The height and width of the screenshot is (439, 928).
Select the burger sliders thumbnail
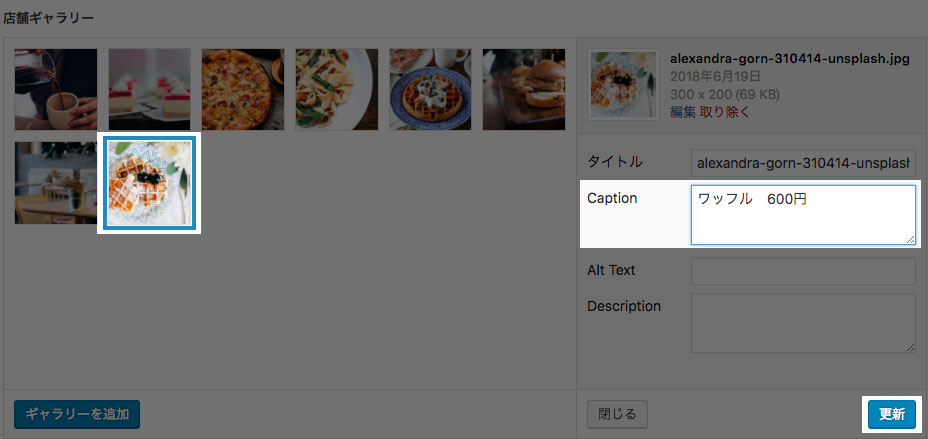[x=524, y=89]
